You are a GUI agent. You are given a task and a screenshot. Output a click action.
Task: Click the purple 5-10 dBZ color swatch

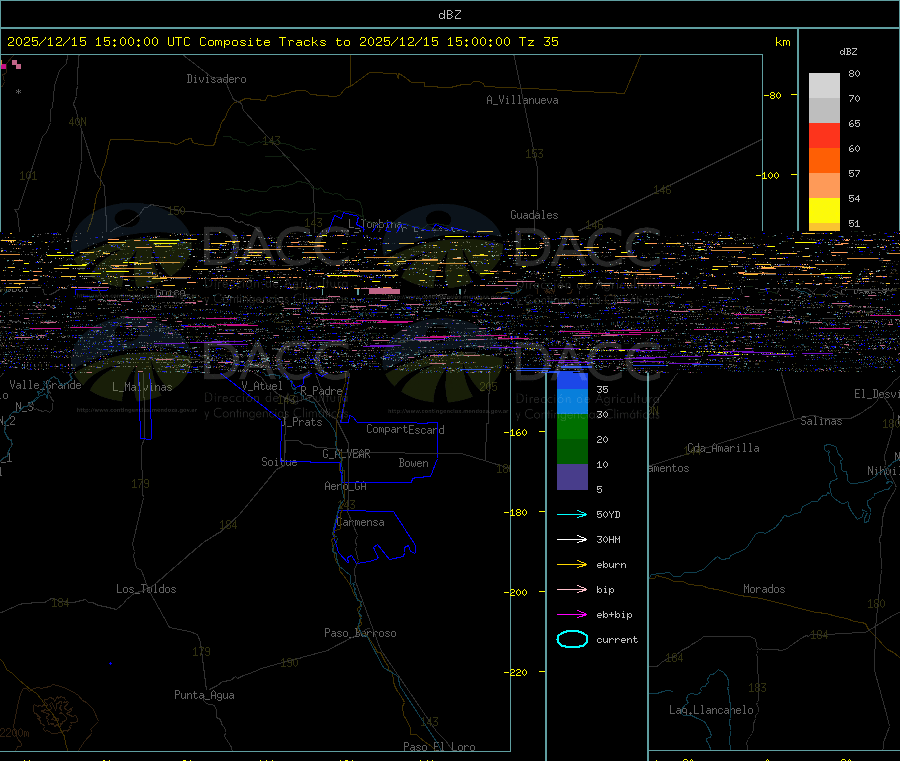point(572,477)
